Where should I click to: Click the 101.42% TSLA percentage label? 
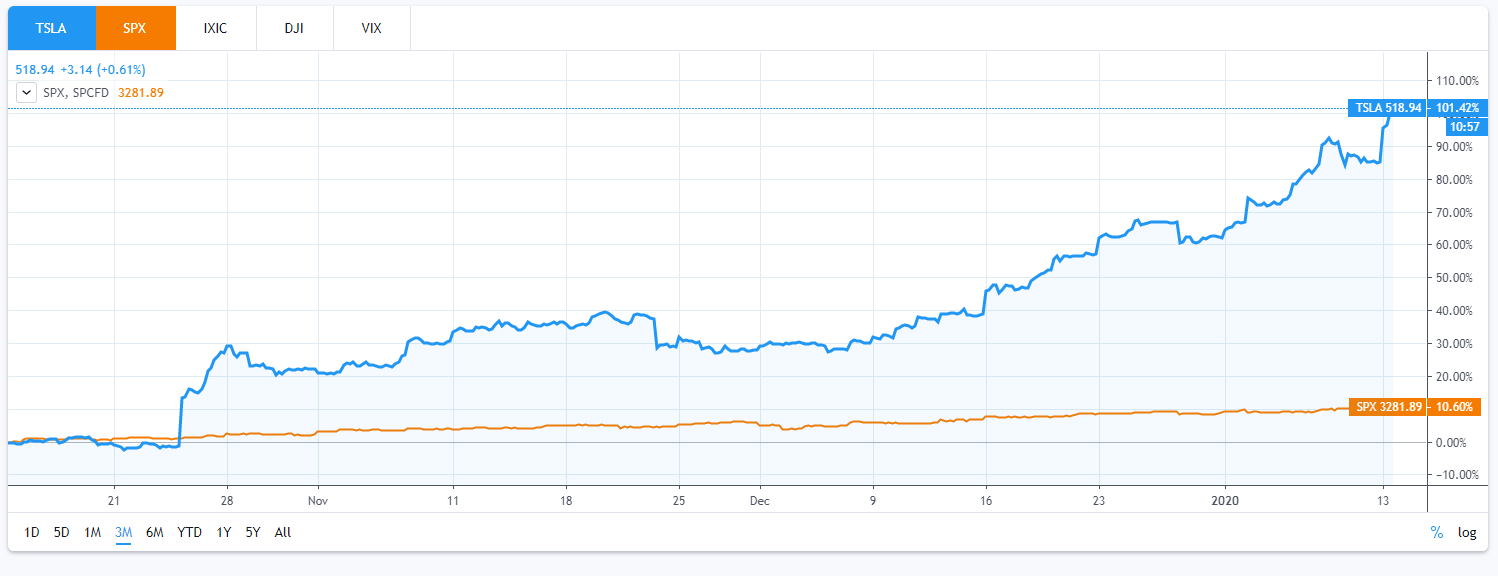[1458, 108]
